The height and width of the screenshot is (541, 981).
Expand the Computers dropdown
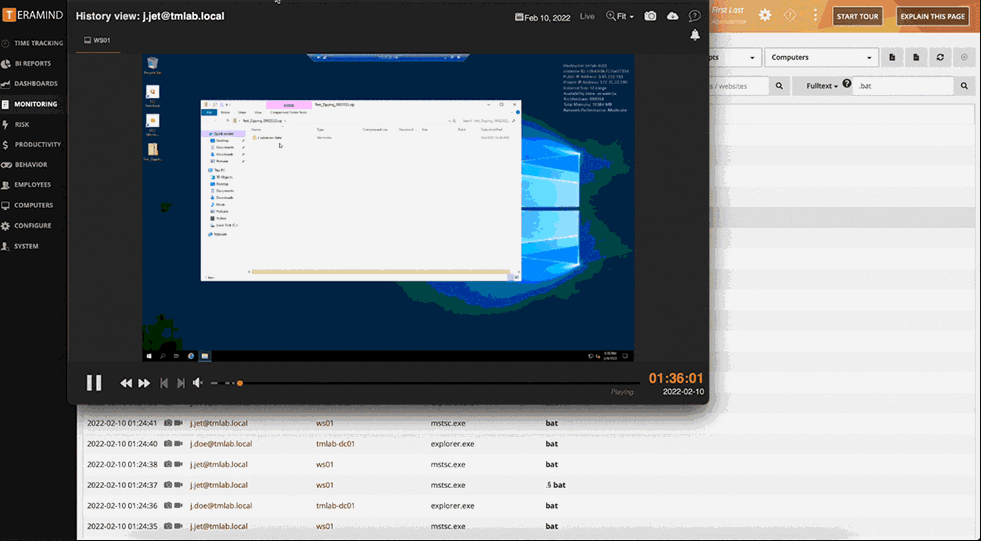coord(822,58)
